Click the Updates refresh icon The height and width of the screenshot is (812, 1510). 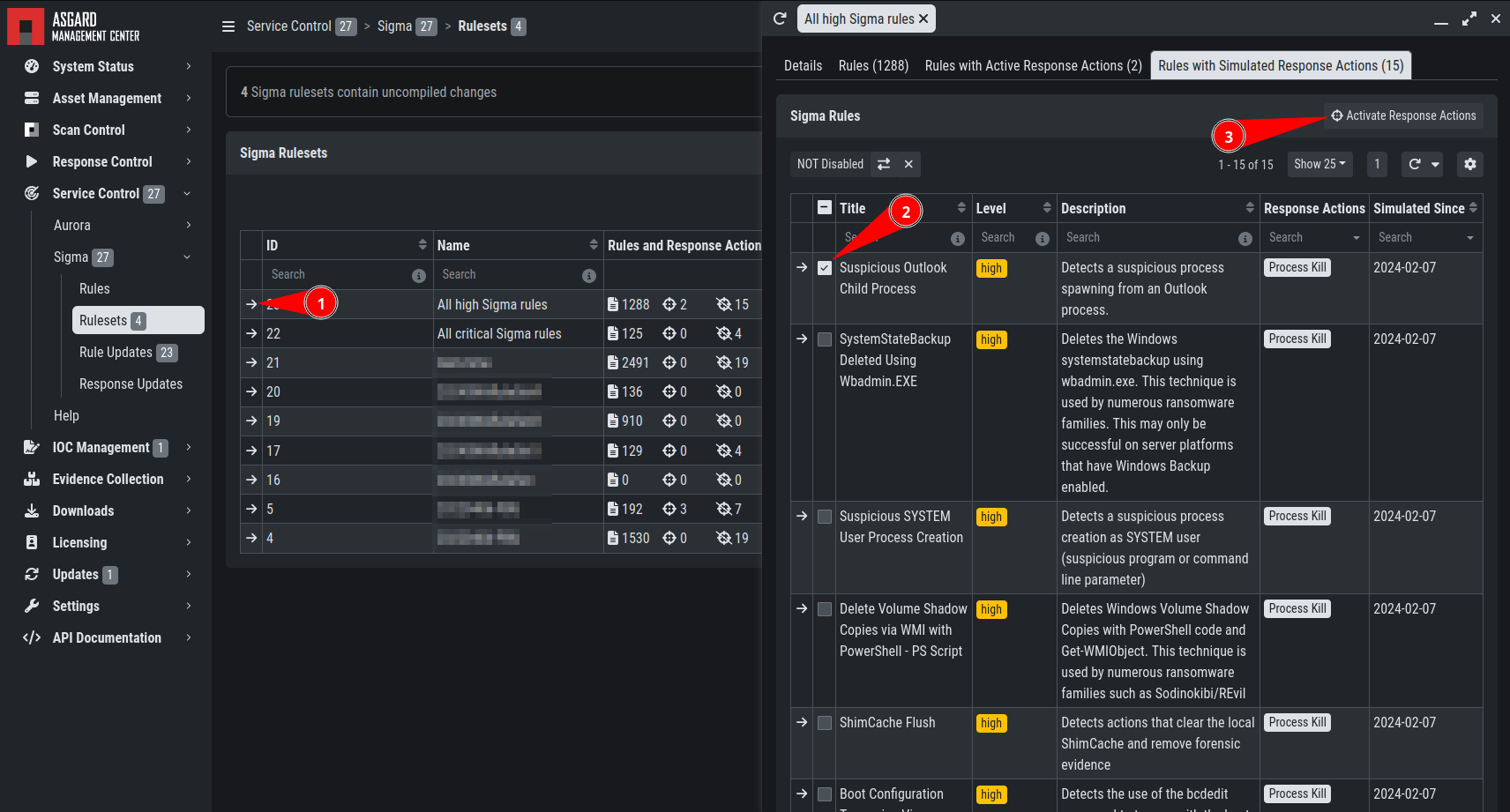pyautogui.click(x=32, y=574)
